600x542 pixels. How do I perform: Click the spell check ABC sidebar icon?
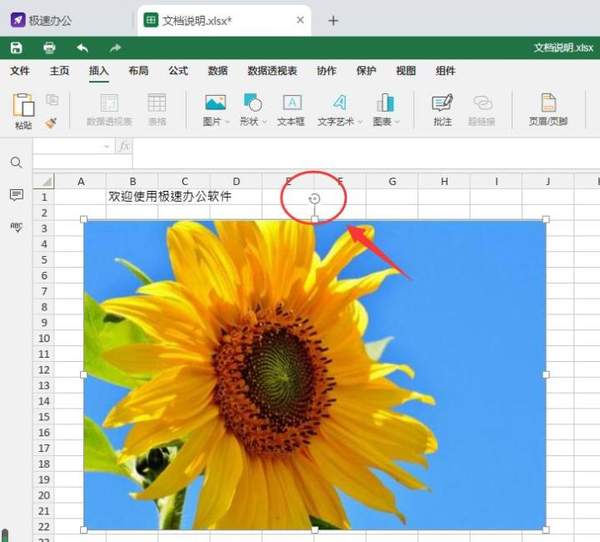point(16,227)
